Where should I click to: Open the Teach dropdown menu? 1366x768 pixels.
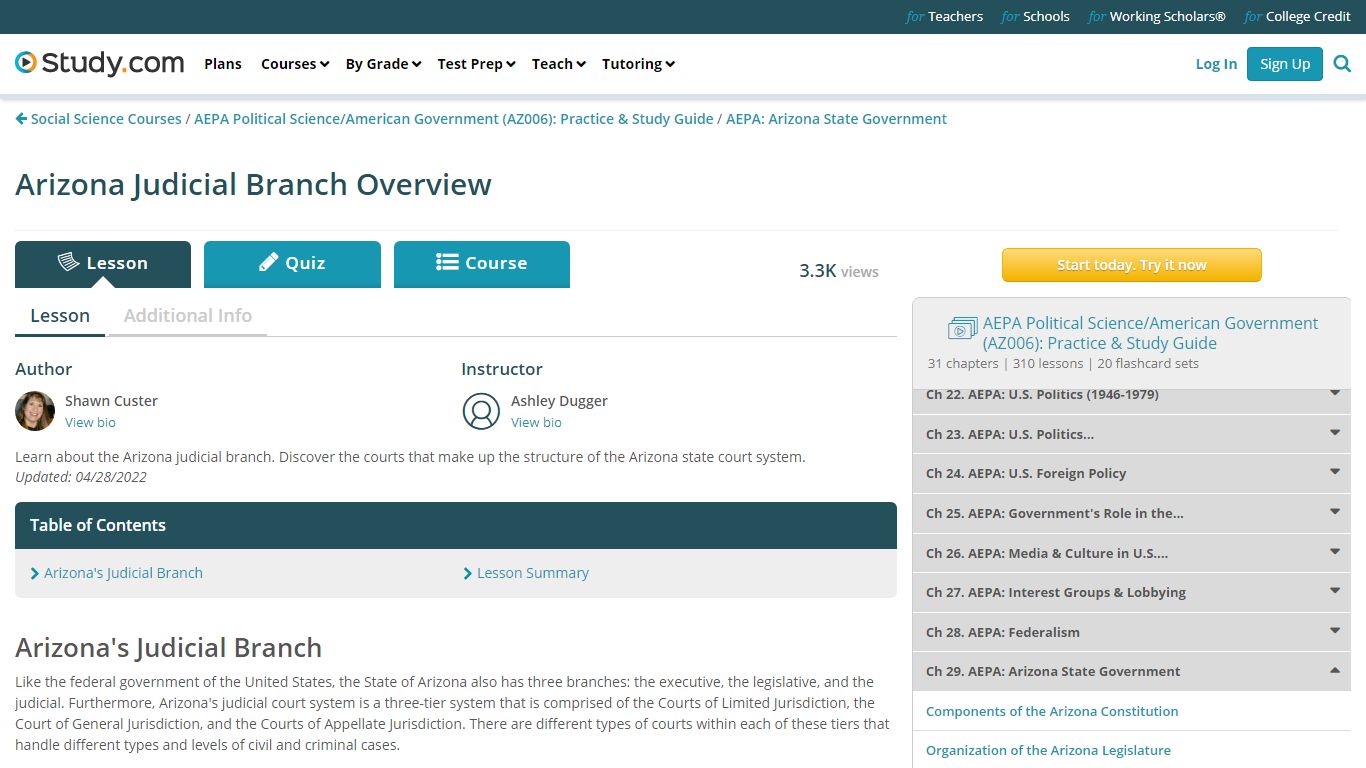pyautogui.click(x=559, y=64)
